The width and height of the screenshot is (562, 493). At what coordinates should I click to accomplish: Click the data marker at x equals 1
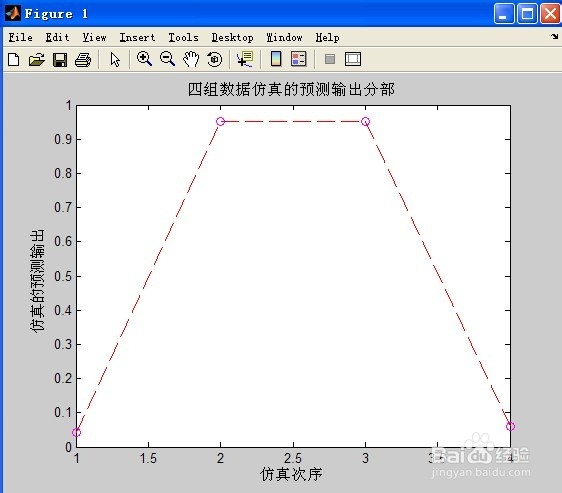pyautogui.click(x=76, y=432)
